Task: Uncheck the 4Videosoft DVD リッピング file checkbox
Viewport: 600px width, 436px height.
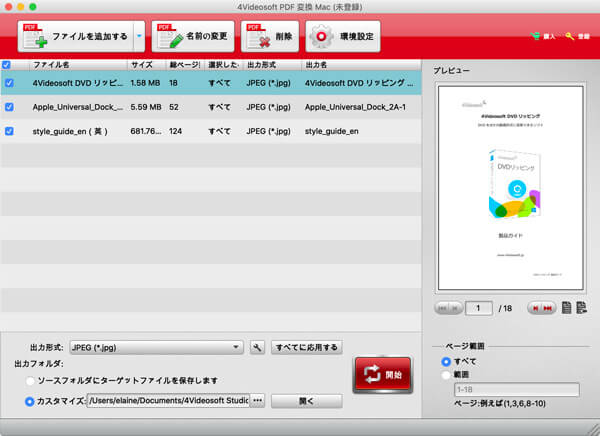Action: tap(9, 83)
